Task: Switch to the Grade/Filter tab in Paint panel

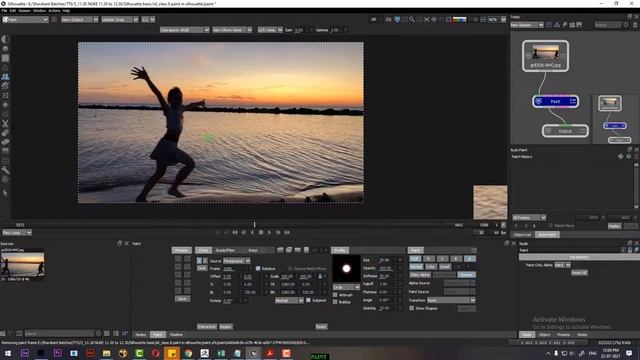Action: pyautogui.click(x=225, y=250)
